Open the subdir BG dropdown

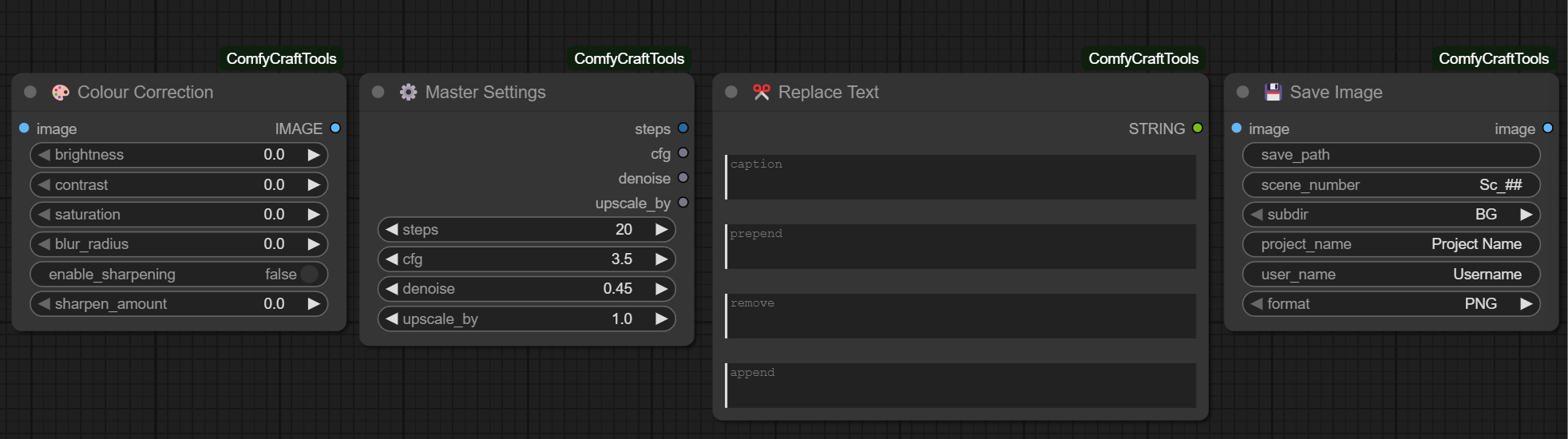tap(1390, 215)
